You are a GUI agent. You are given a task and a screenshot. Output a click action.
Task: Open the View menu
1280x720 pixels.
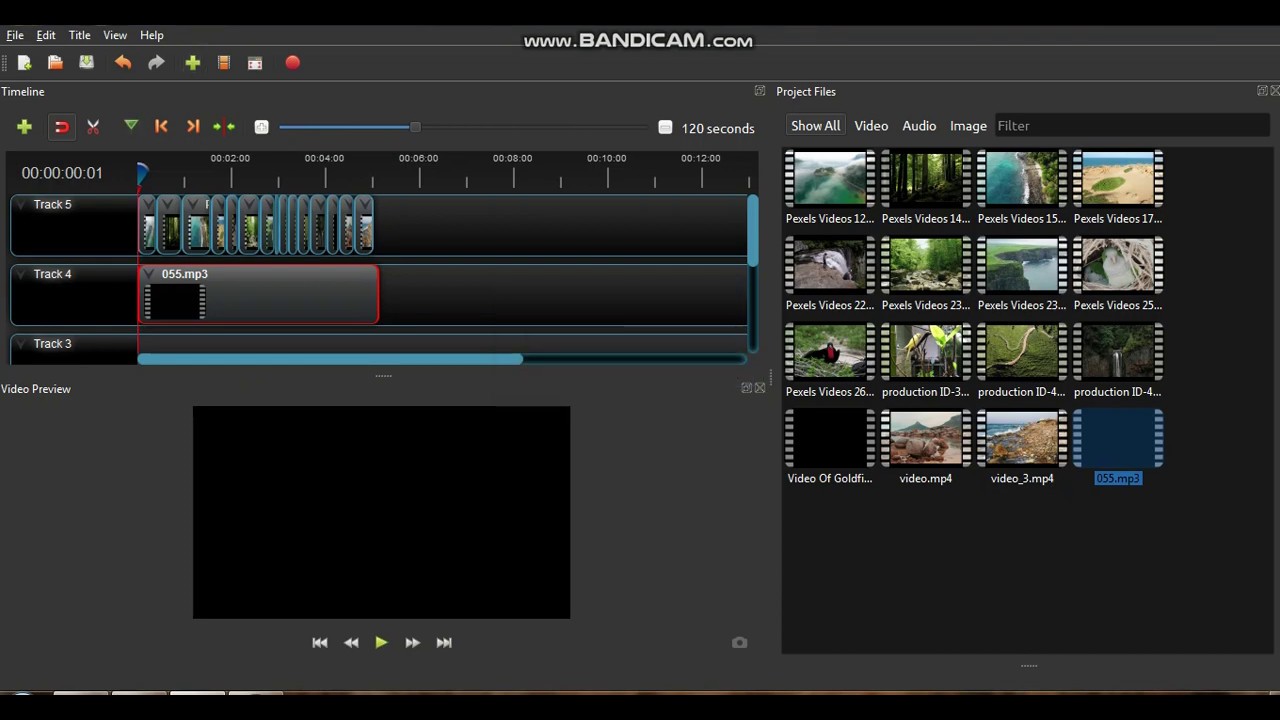click(x=115, y=35)
